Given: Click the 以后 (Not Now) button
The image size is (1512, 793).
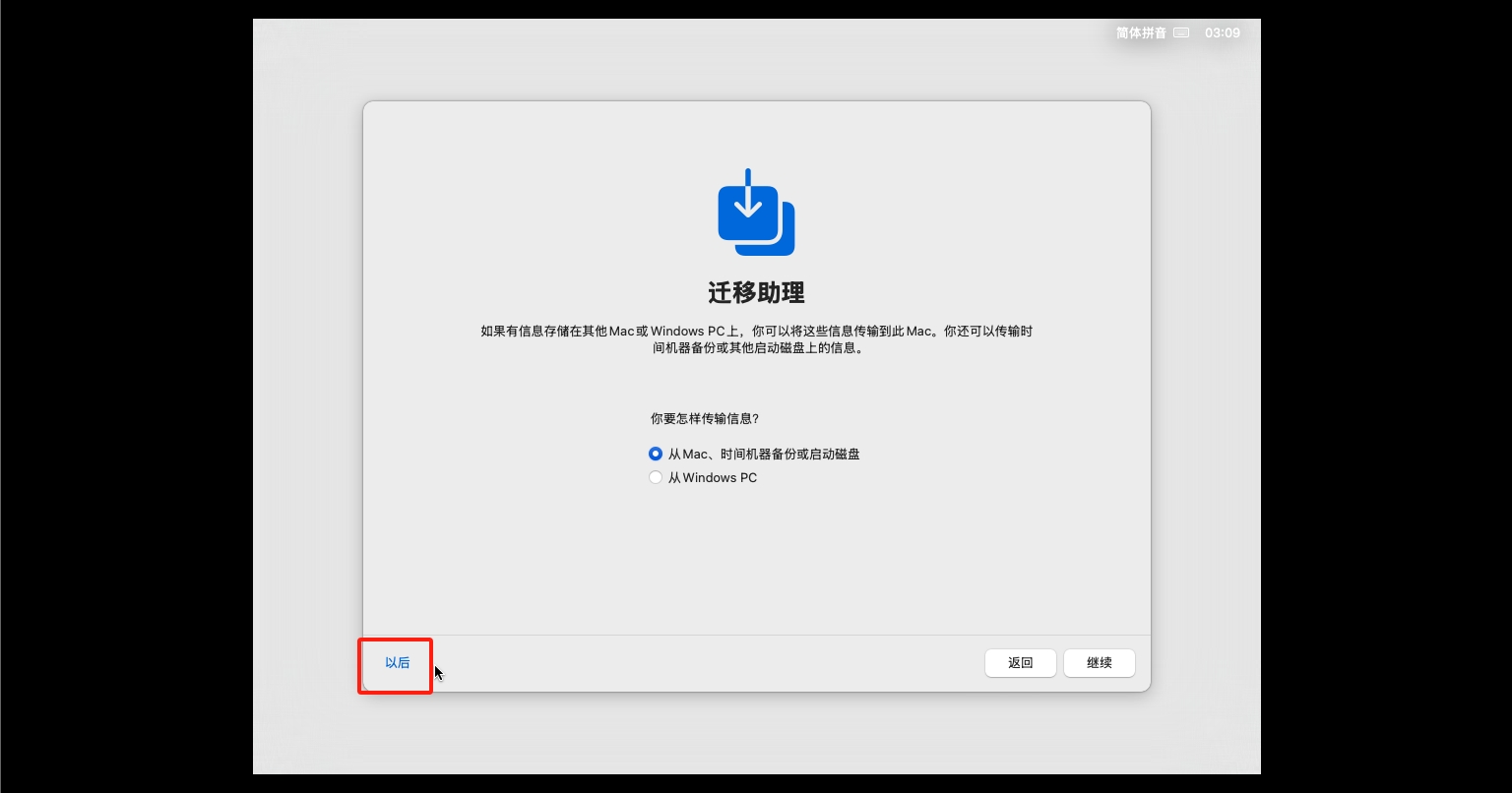Looking at the screenshot, I should pos(397,663).
